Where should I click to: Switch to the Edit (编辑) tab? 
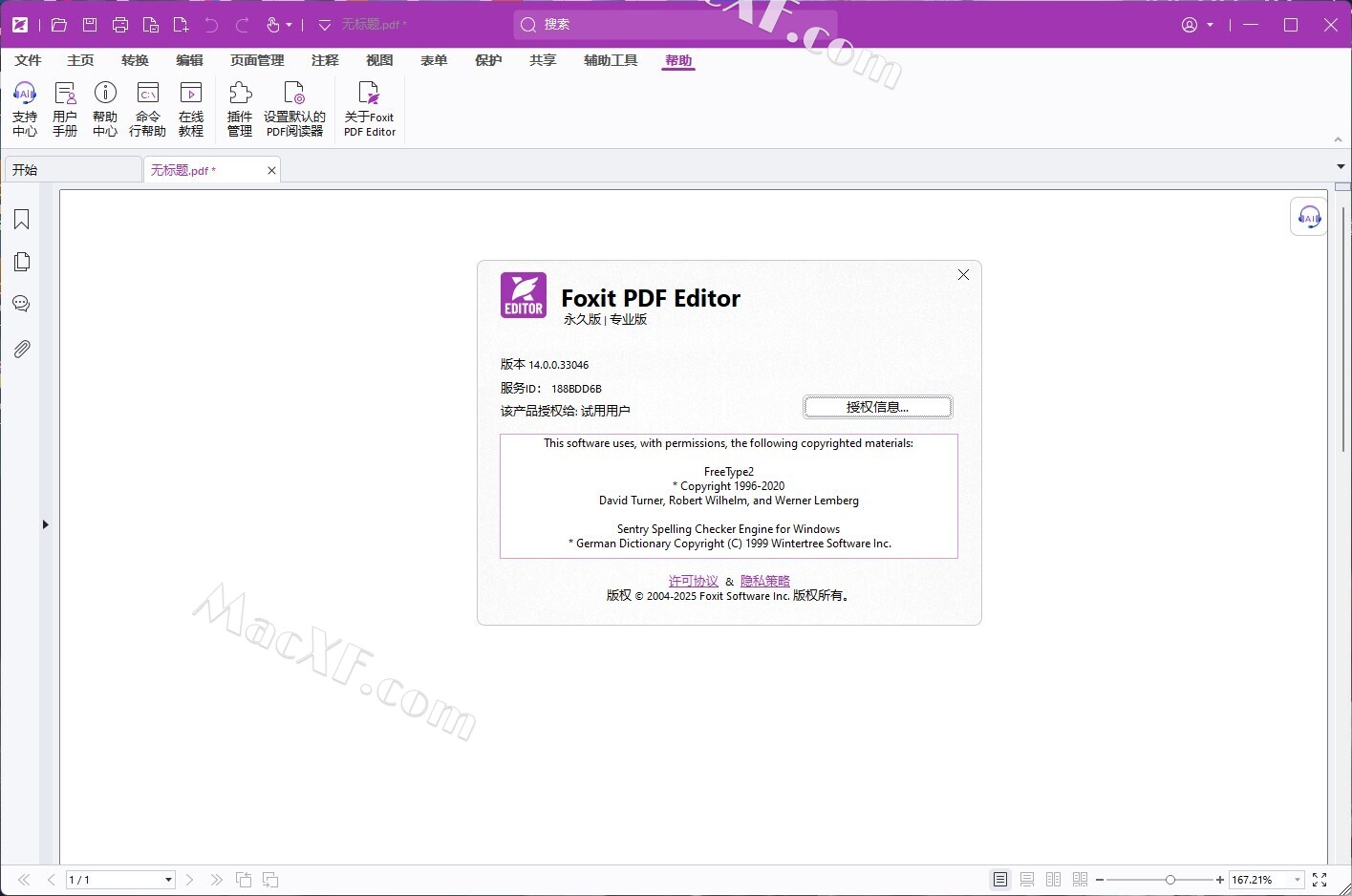189,60
